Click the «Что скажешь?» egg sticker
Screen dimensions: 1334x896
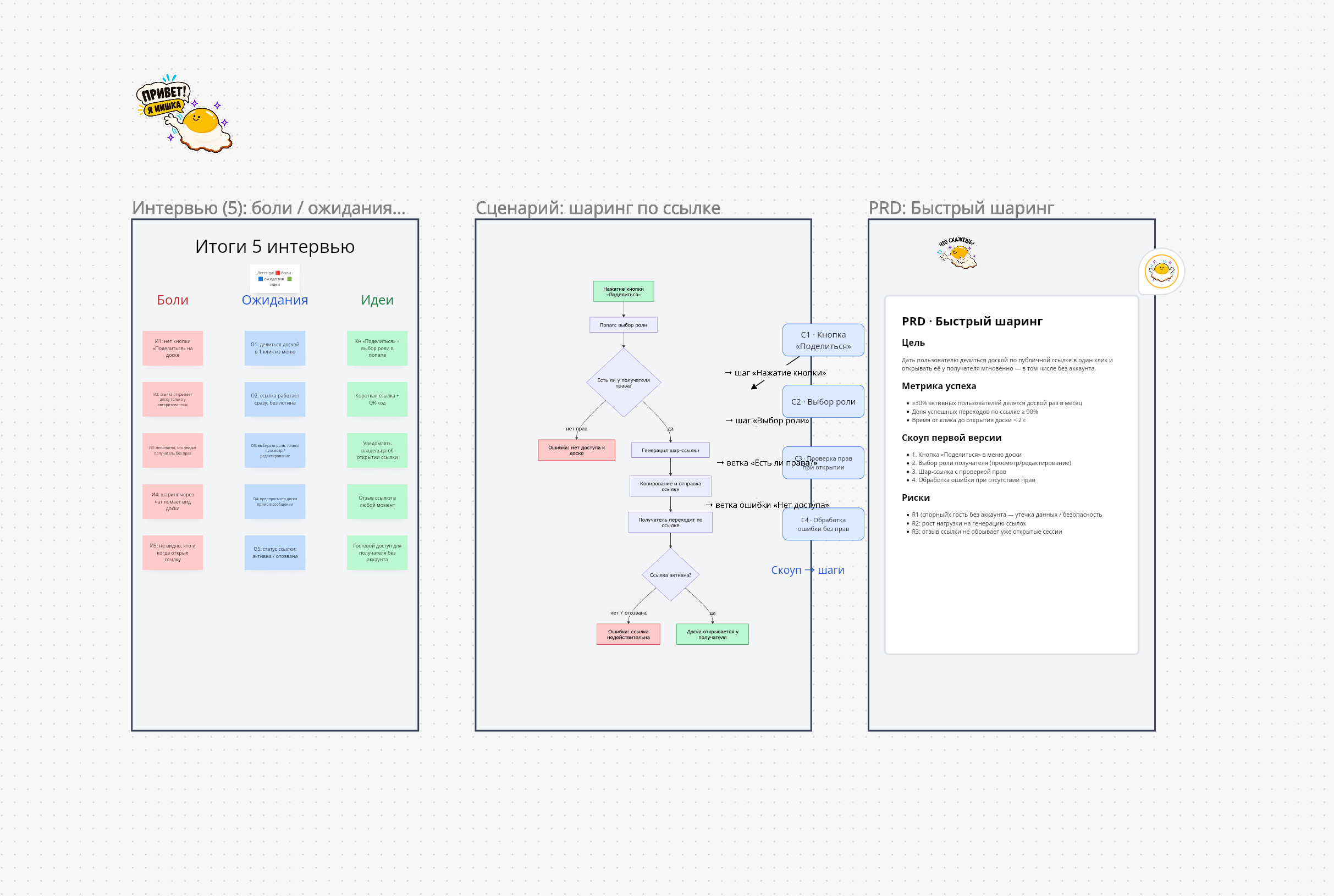(957, 252)
